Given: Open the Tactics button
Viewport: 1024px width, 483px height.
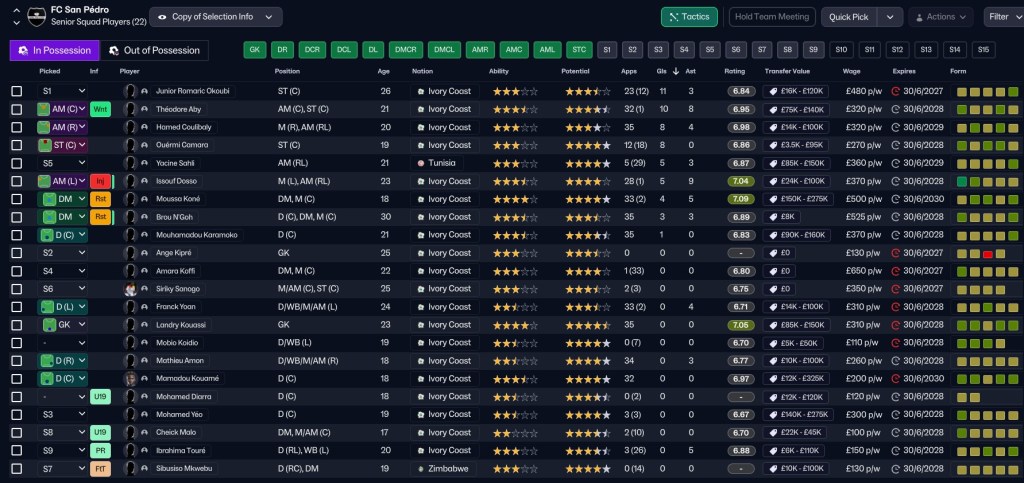Looking at the screenshot, I should click(x=689, y=17).
